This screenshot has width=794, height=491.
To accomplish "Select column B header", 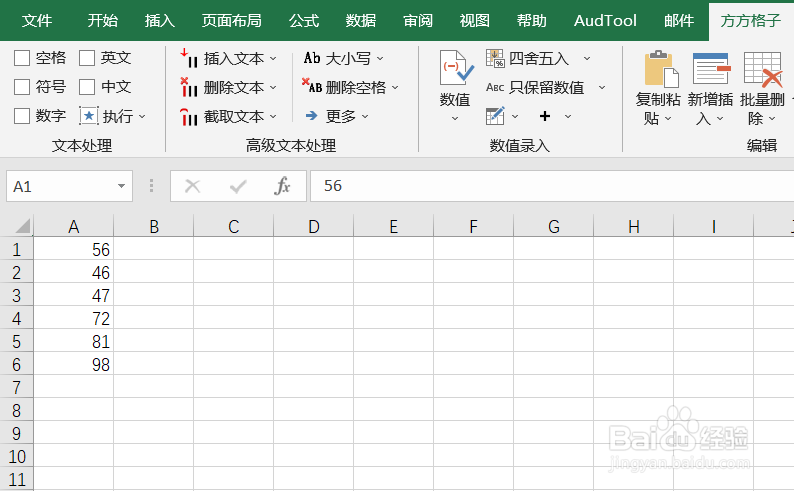I will tap(154, 226).
